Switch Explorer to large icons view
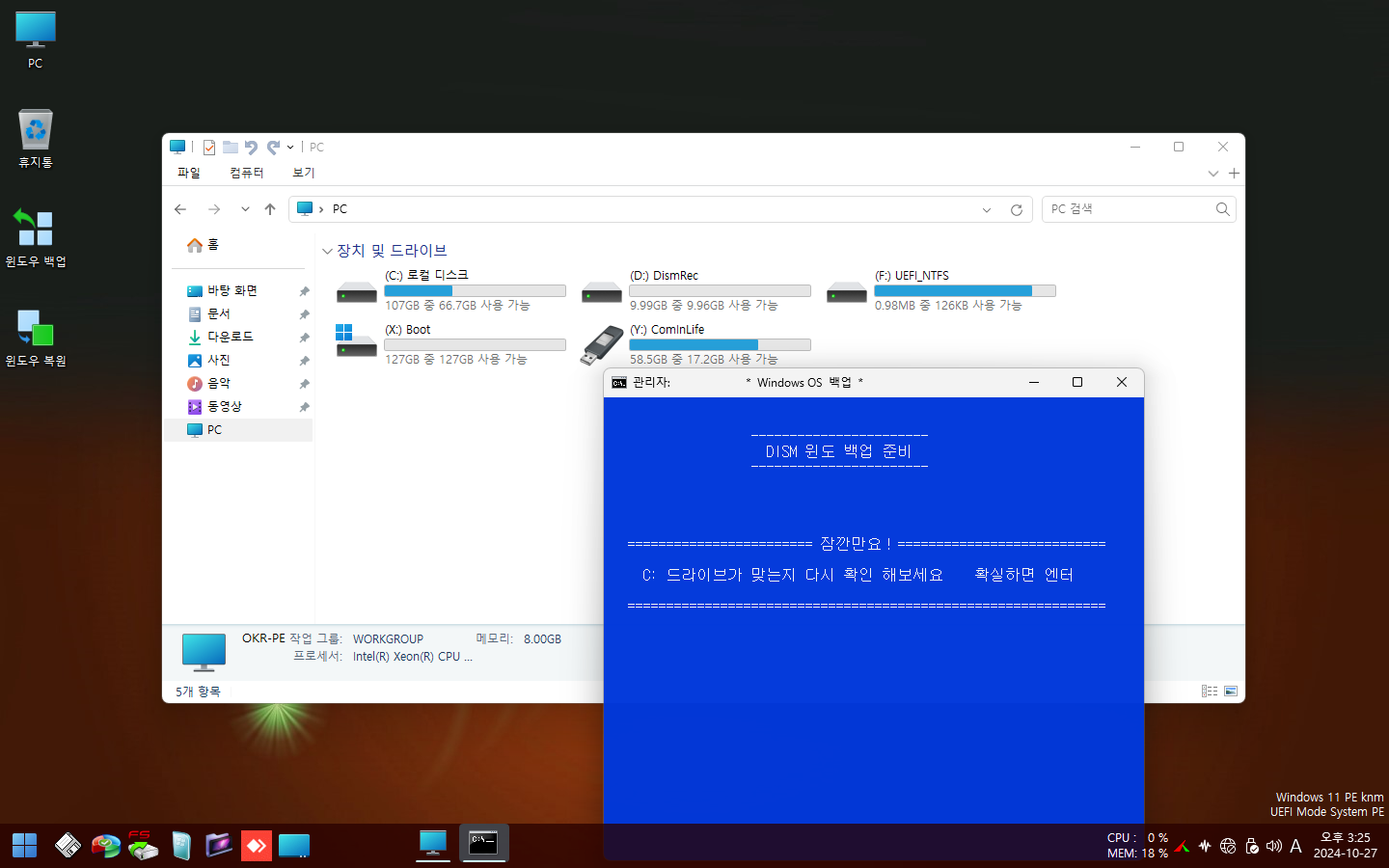Screen dimensions: 1389x868 click(1231, 692)
